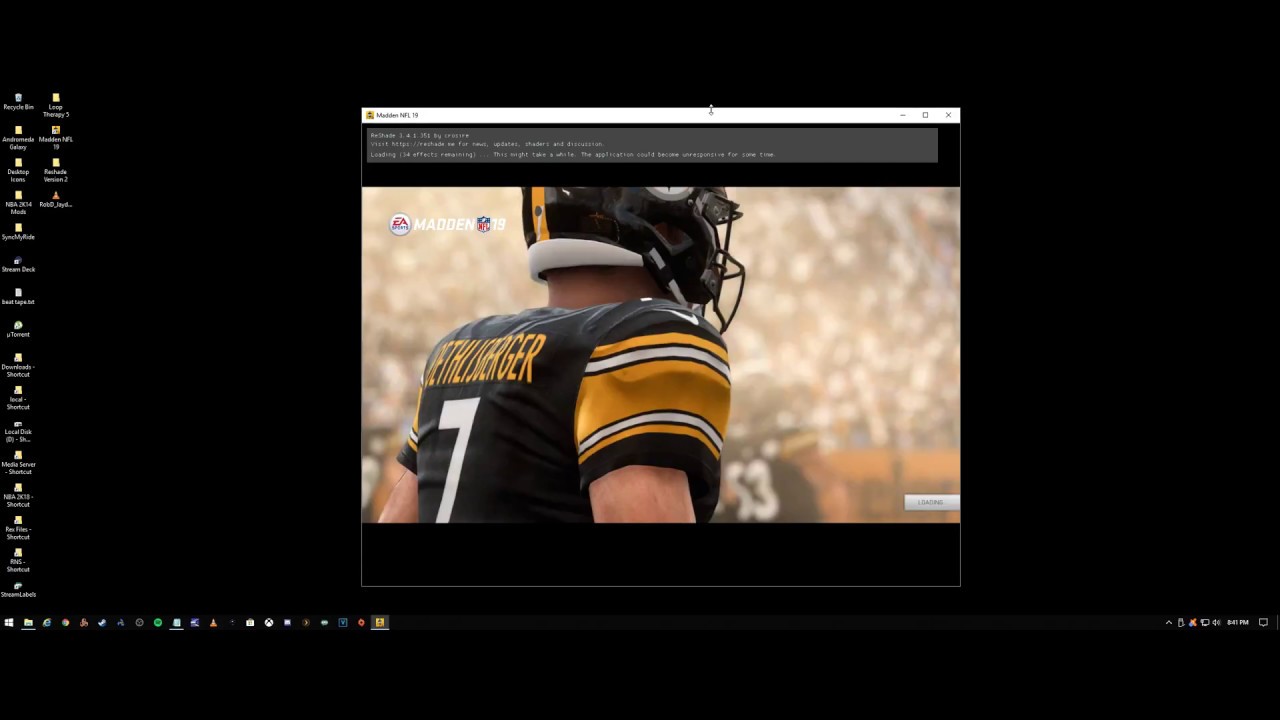Open the Downloads - Shortcut icon
Viewport: 1280px width, 720px height.
18,365
